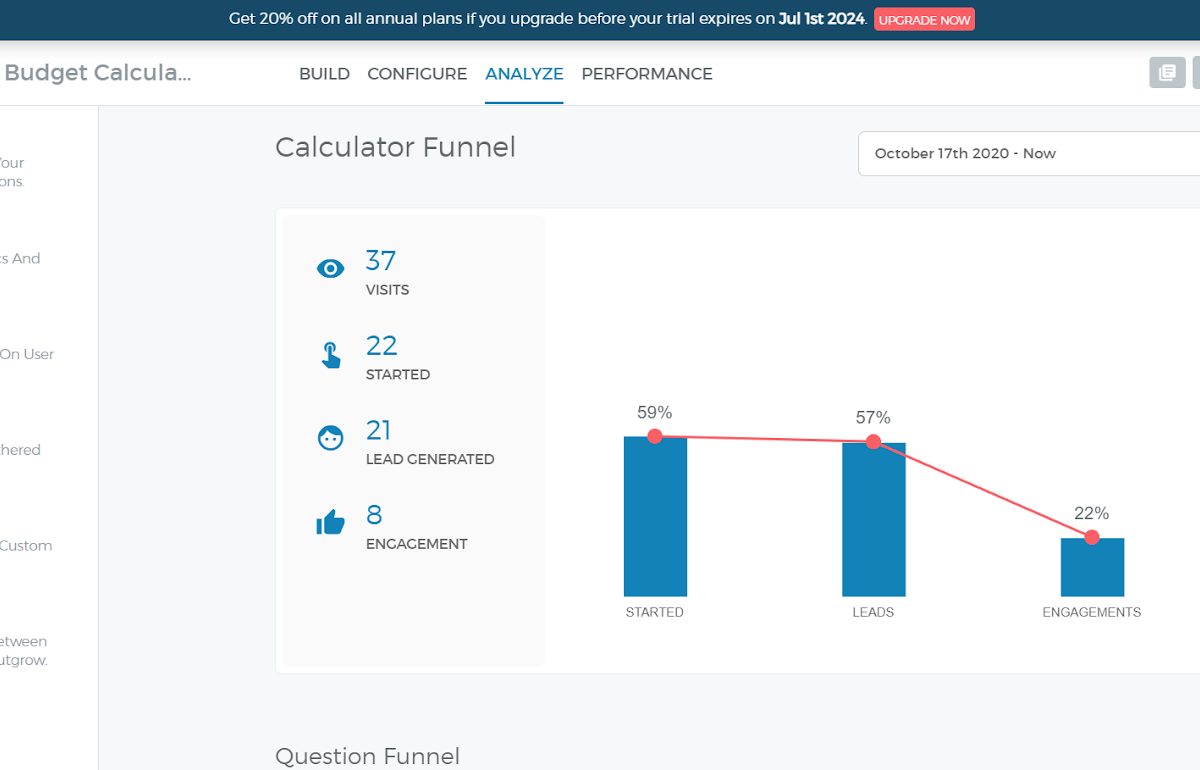1200x770 pixels.
Task: Click the Budget Calcula... project title
Action: (x=97, y=73)
